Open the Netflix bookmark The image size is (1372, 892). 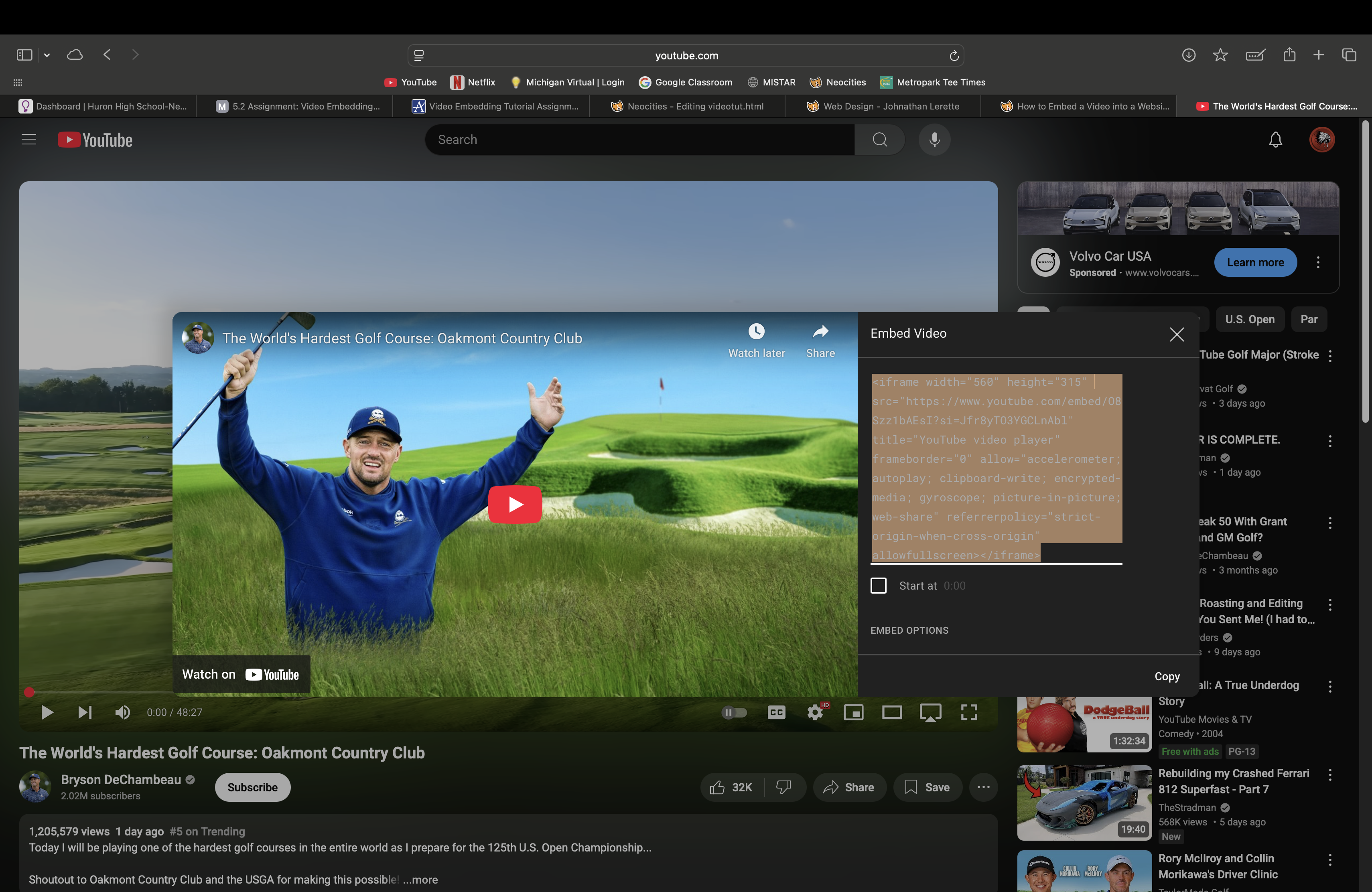(x=473, y=82)
